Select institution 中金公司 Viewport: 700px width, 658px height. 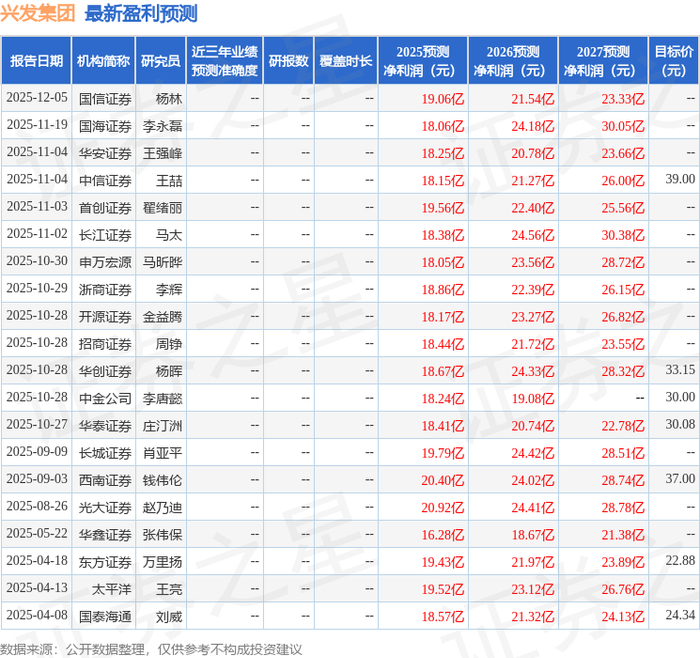tap(105, 398)
